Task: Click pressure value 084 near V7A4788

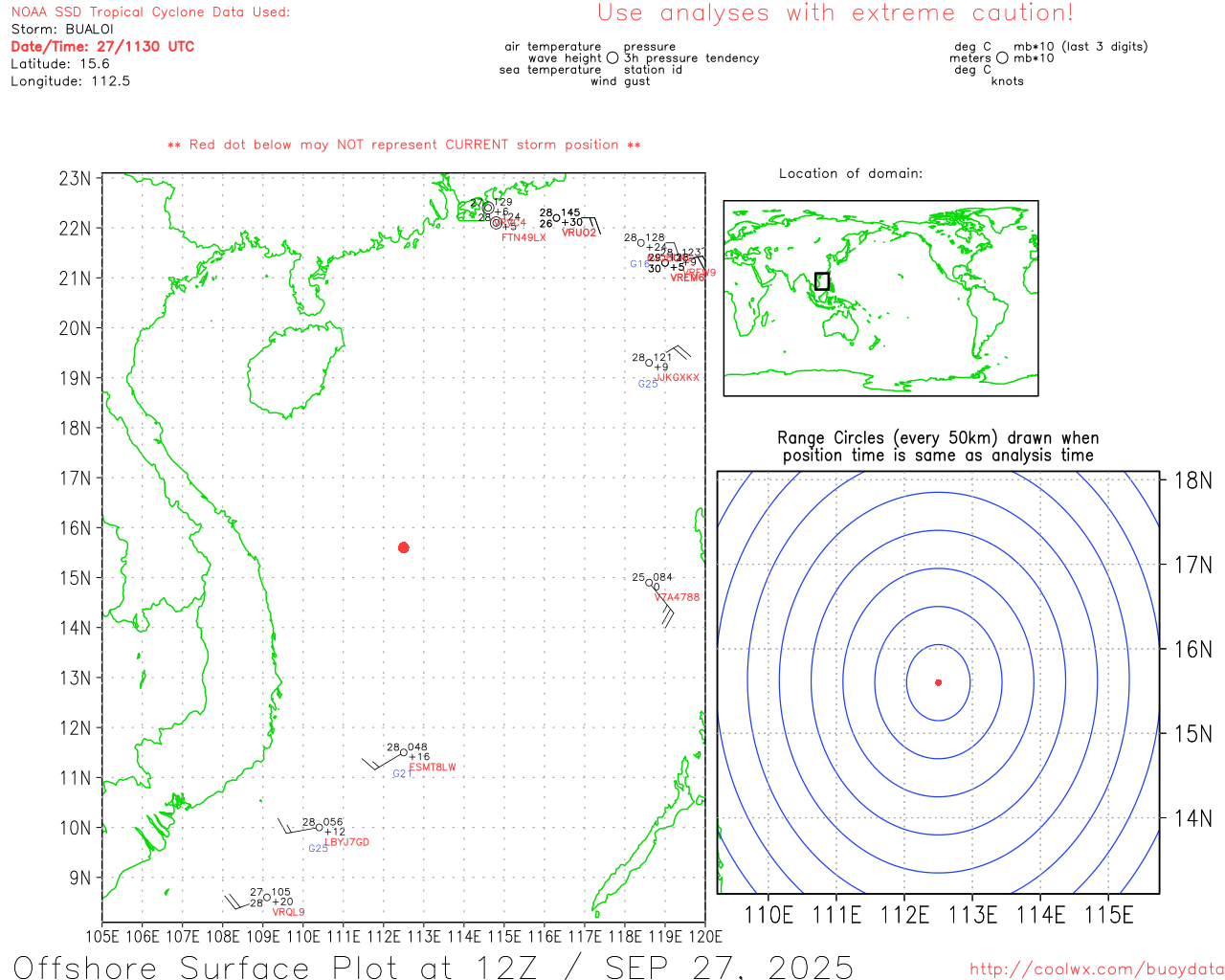Action: (x=663, y=577)
